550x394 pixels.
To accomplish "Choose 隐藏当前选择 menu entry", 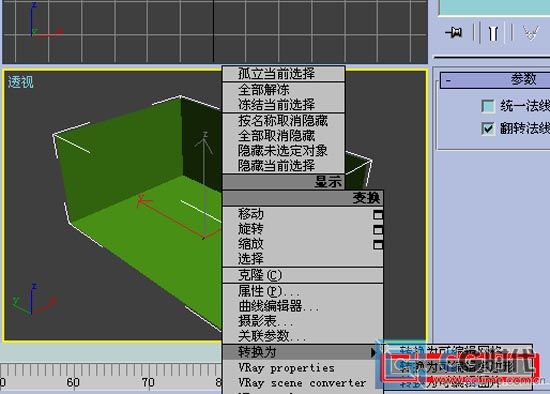I will (x=283, y=166).
